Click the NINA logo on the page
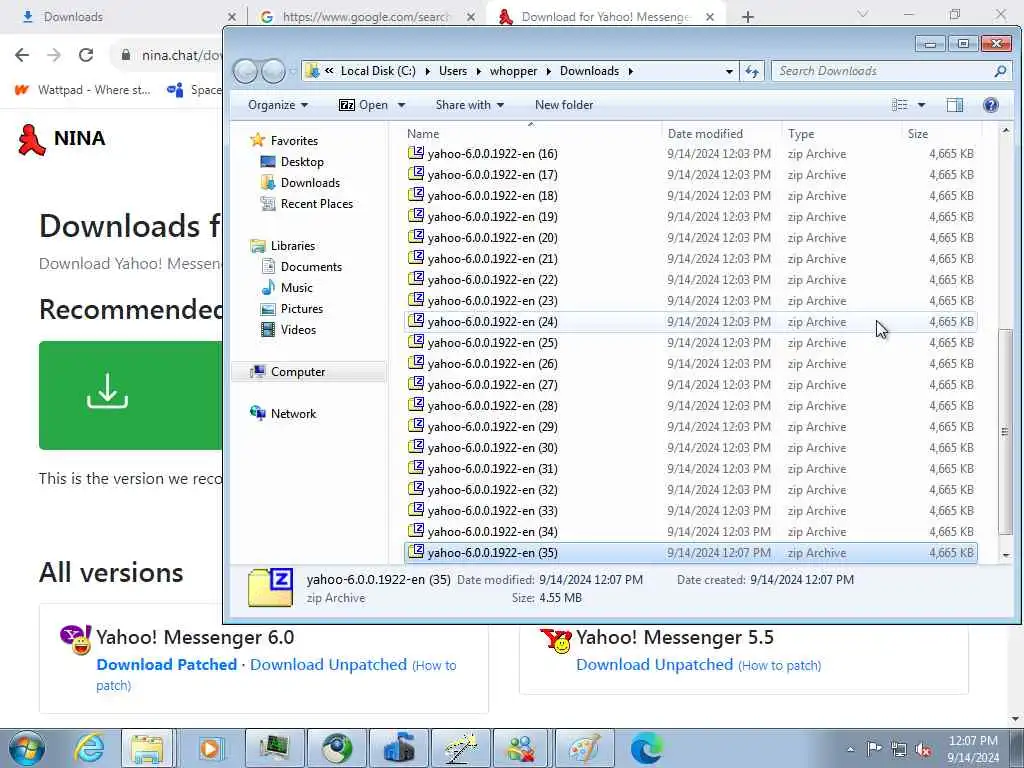1024x768 pixels. tap(61, 139)
